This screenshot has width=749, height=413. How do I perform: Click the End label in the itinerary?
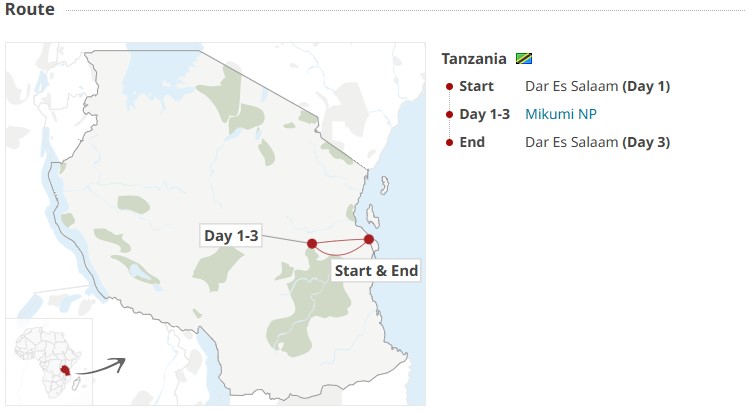[x=472, y=142]
